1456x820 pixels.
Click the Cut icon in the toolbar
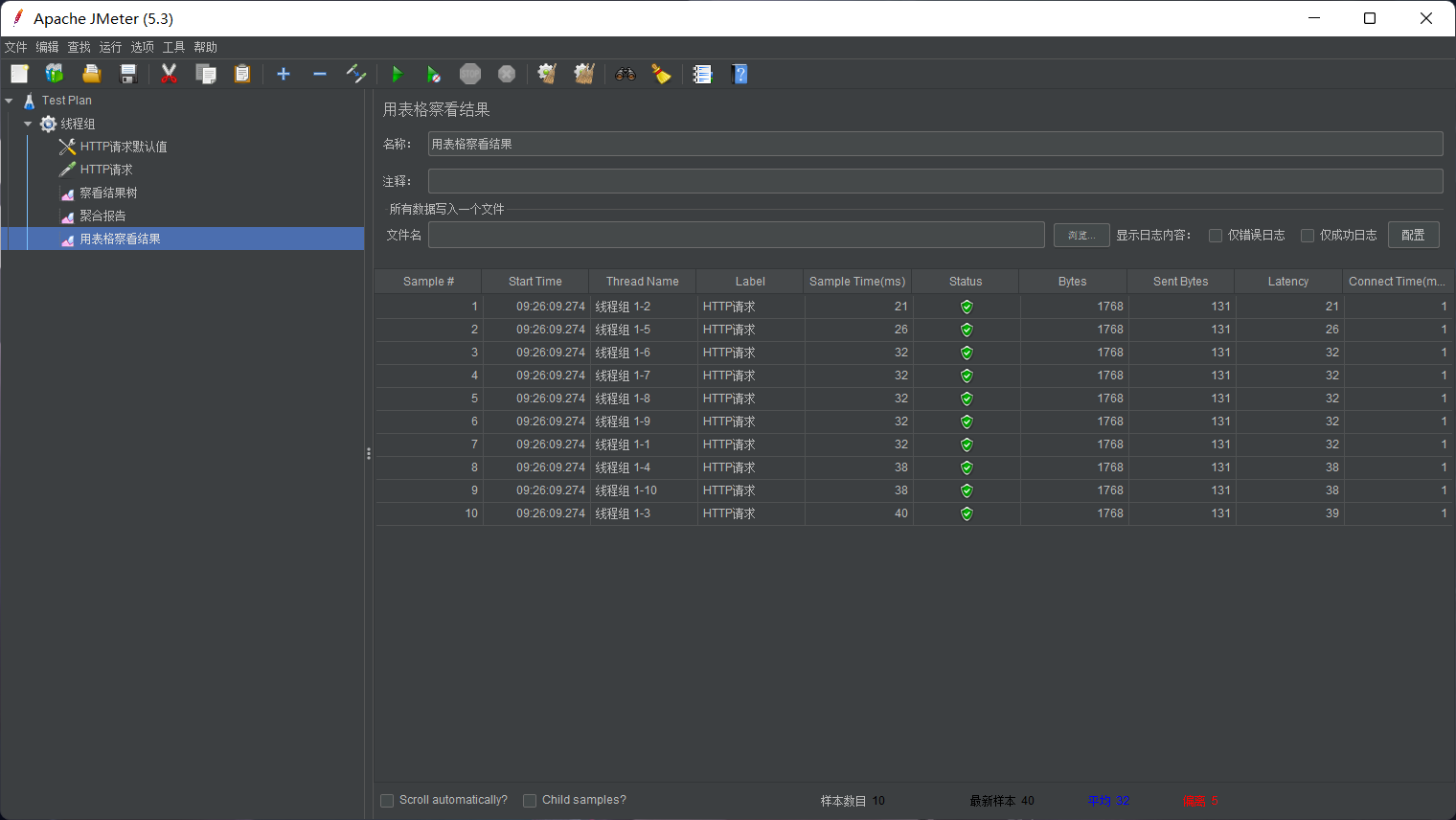pos(170,74)
